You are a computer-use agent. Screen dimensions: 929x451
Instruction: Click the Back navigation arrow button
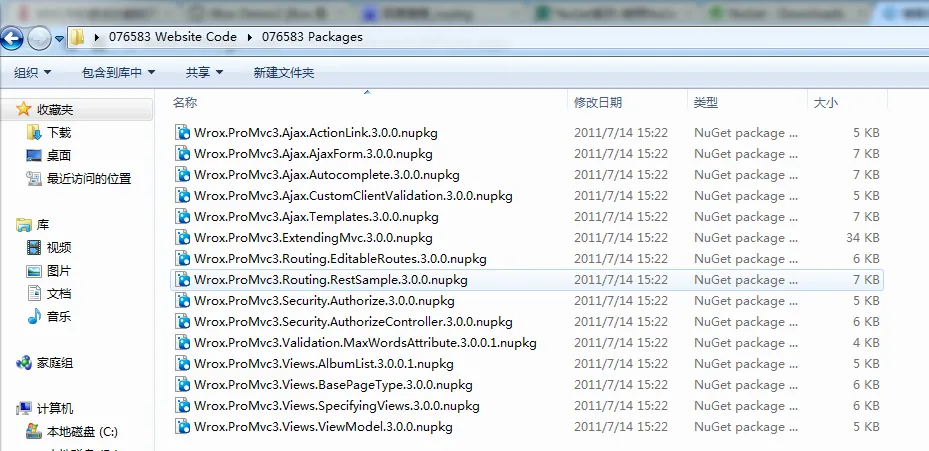pyautogui.click(x=11, y=39)
